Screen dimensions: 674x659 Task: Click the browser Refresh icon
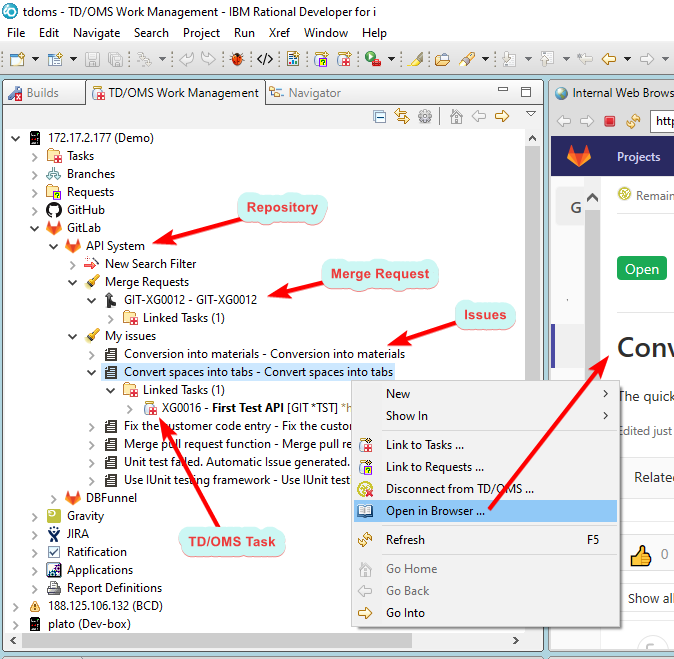[632, 121]
